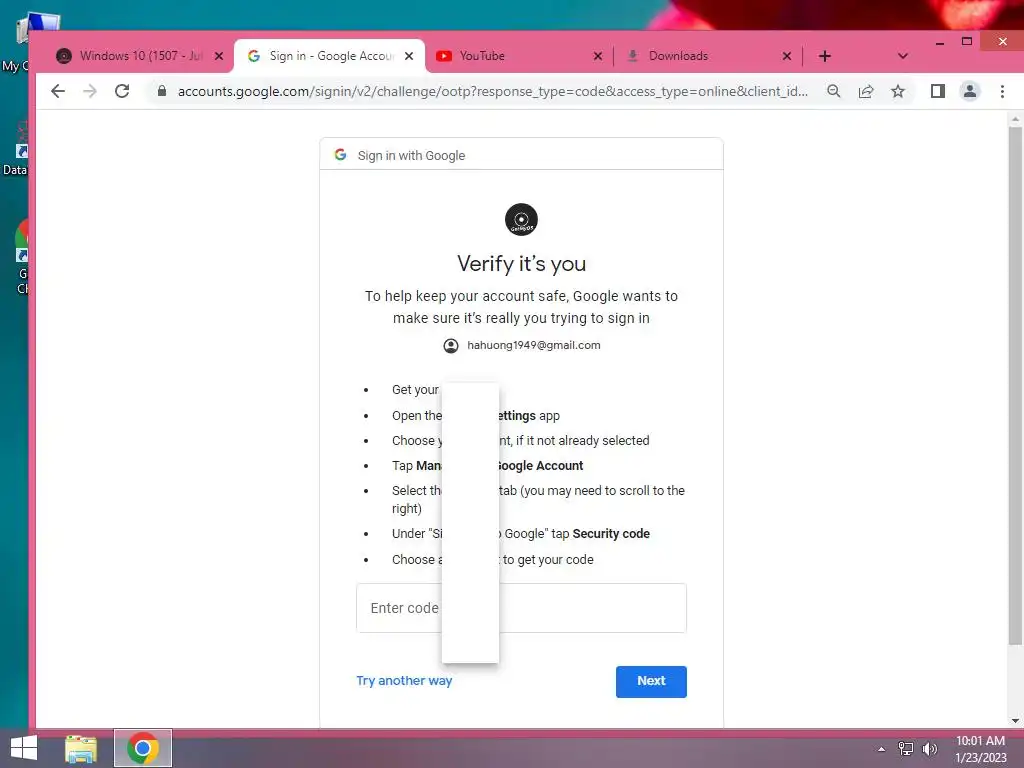
Task: Share this page via share icon
Action: (866, 91)
